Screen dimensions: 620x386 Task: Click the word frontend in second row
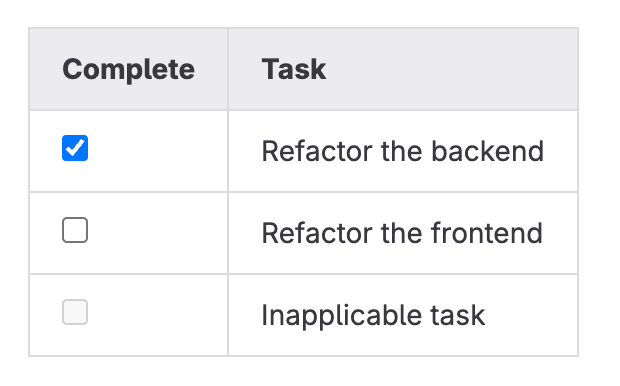[x=487, y=233]
